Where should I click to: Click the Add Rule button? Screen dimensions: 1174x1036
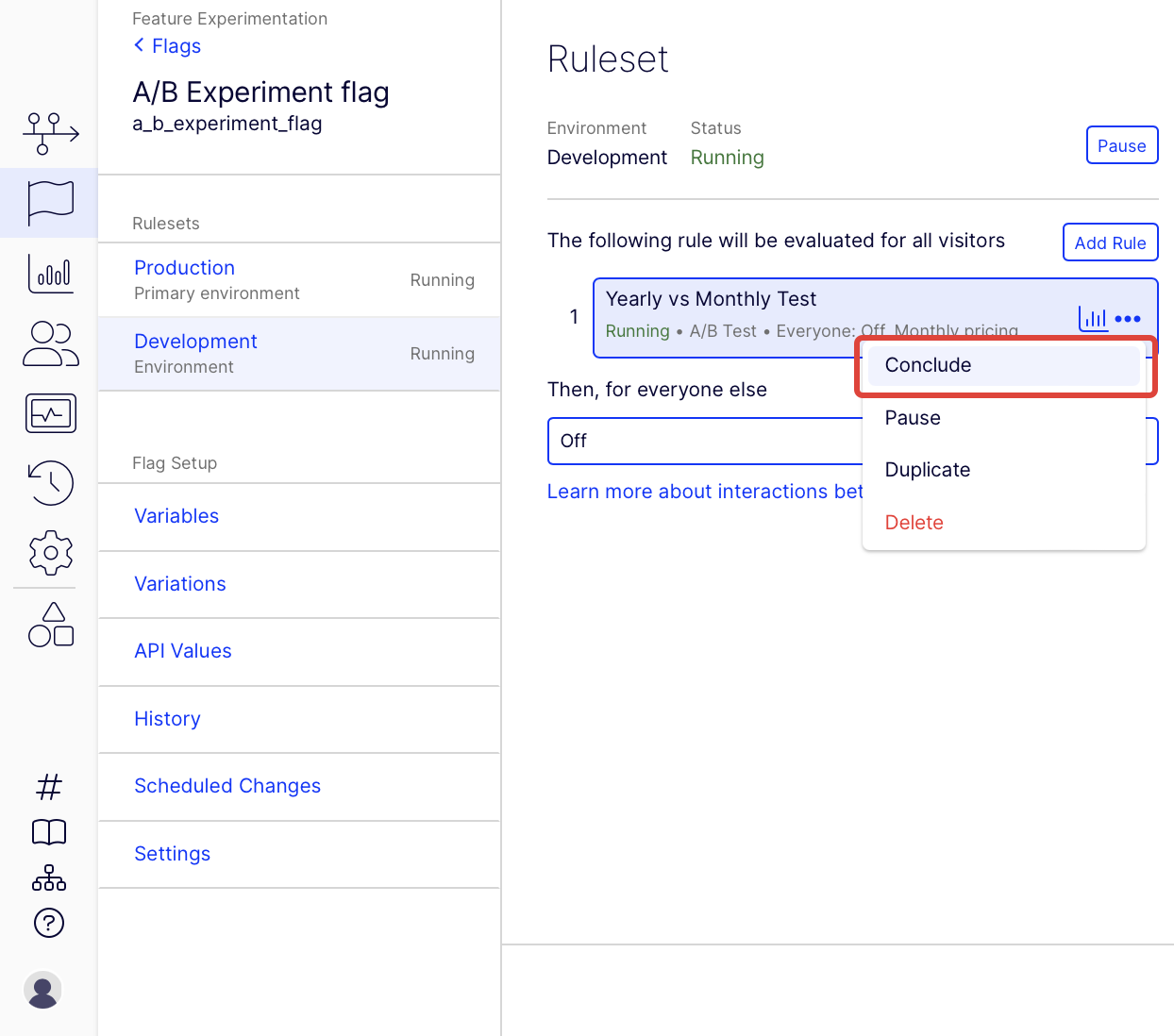pyautogui.click(x=1110, y=242)
